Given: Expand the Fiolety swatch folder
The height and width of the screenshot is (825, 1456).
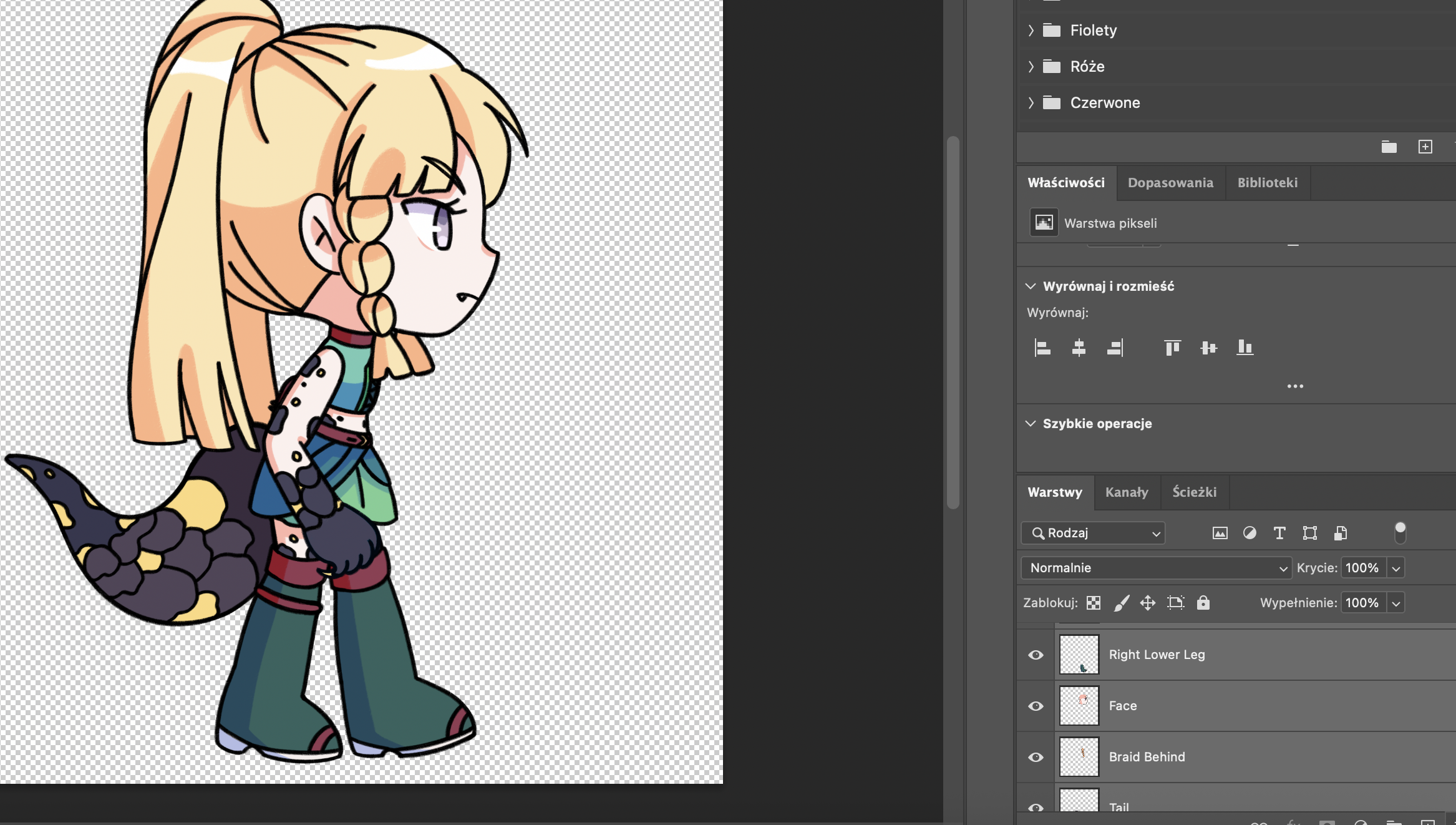Looking at the screenshot, I should click(x=1031, y=30).
